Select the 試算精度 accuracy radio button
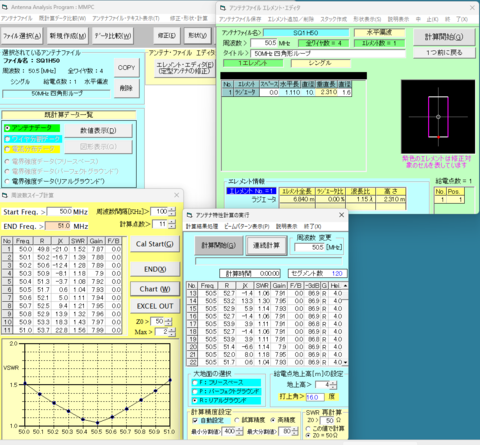Screen dimensions: 480x445 click(x=237, y=420)
